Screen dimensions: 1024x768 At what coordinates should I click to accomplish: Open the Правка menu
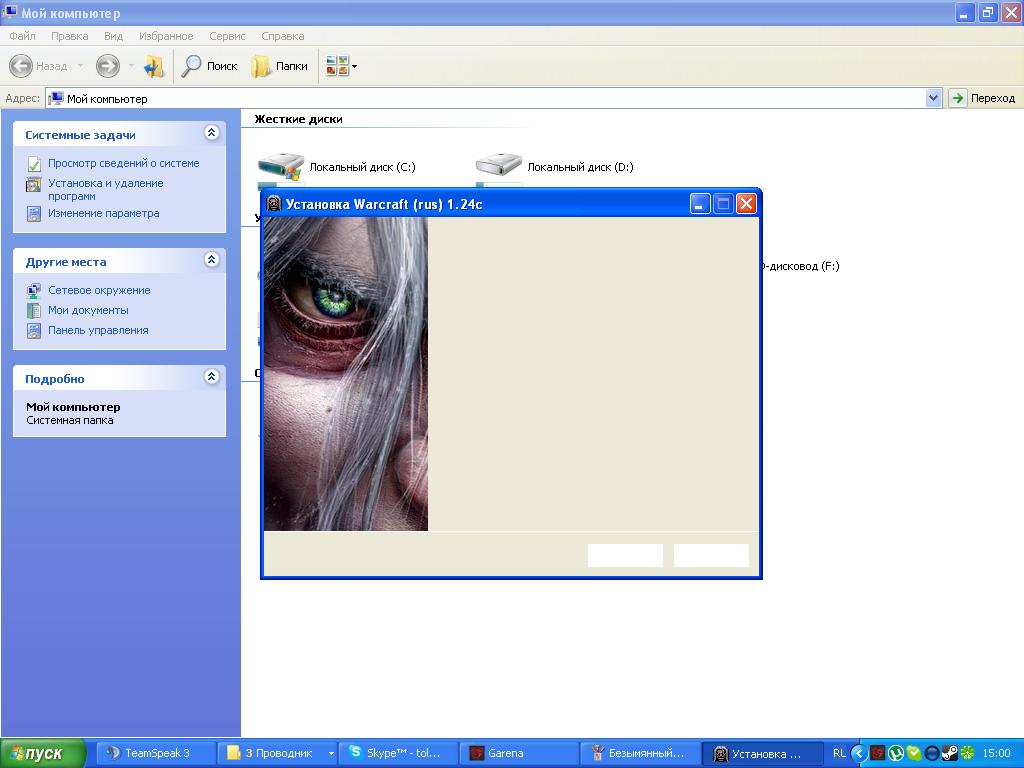tap(69, 36)
